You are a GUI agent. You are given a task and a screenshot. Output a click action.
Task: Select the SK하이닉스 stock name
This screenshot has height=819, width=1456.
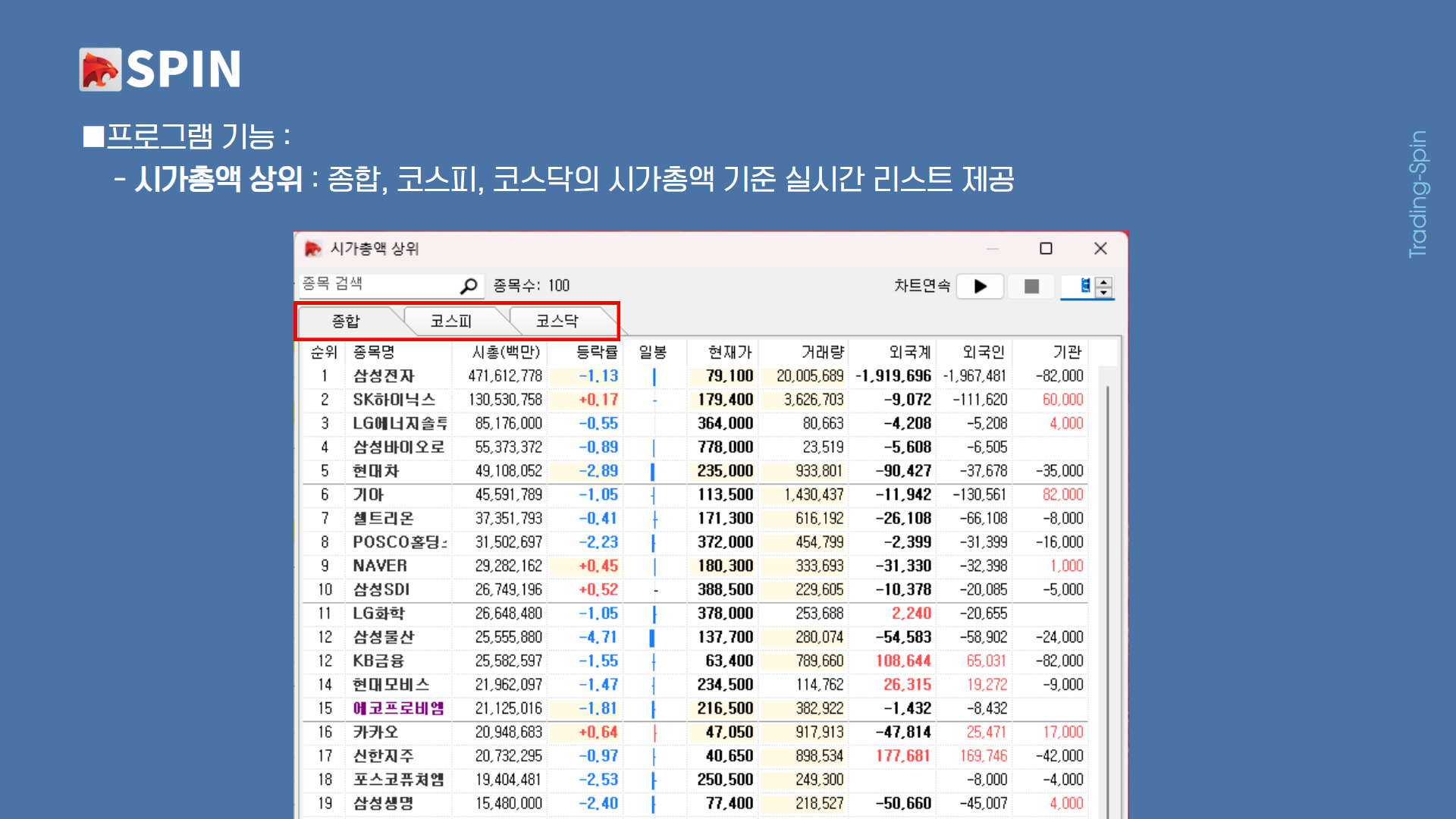(x=394, y=400)
